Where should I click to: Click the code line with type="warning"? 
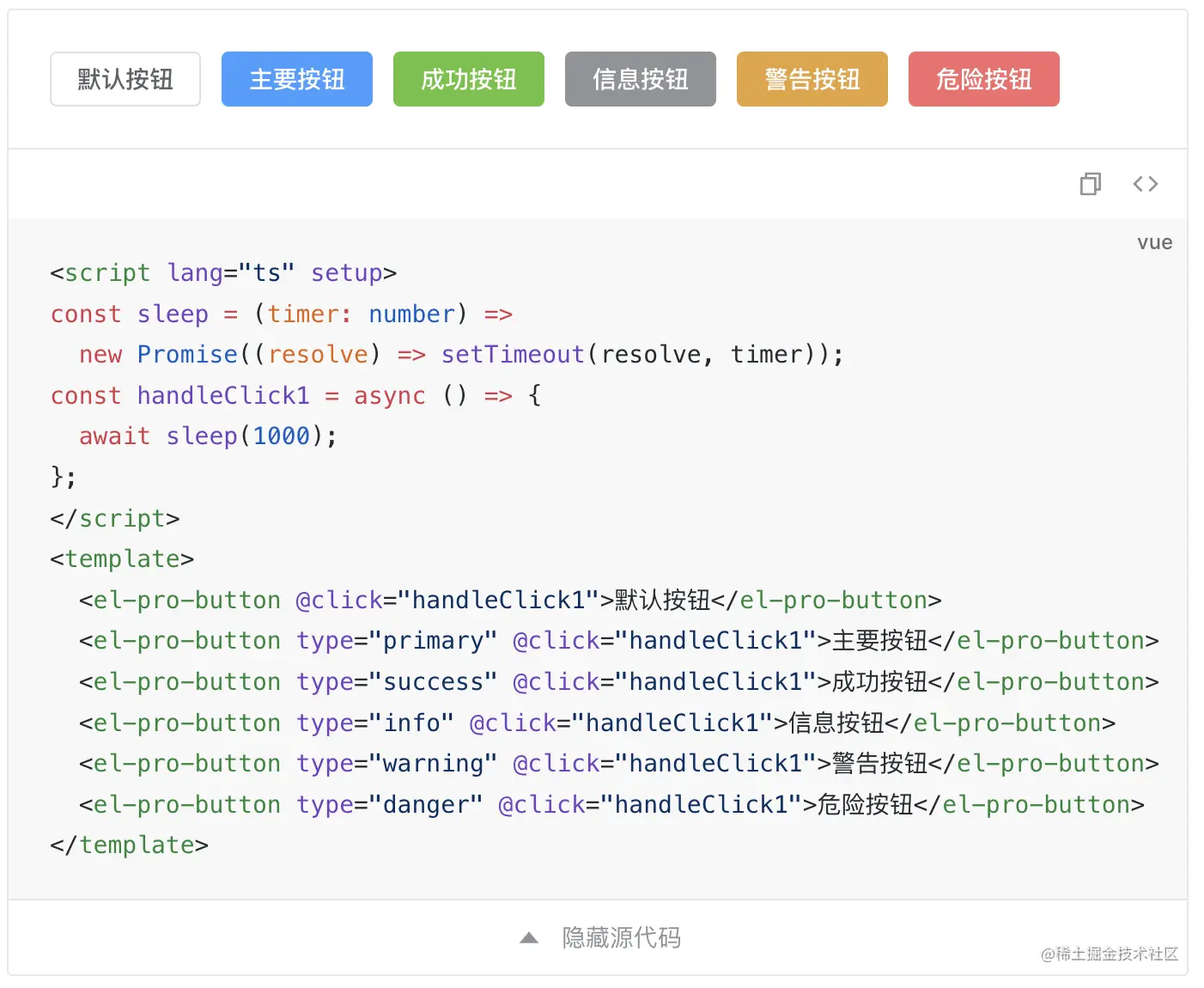(619, 763)
